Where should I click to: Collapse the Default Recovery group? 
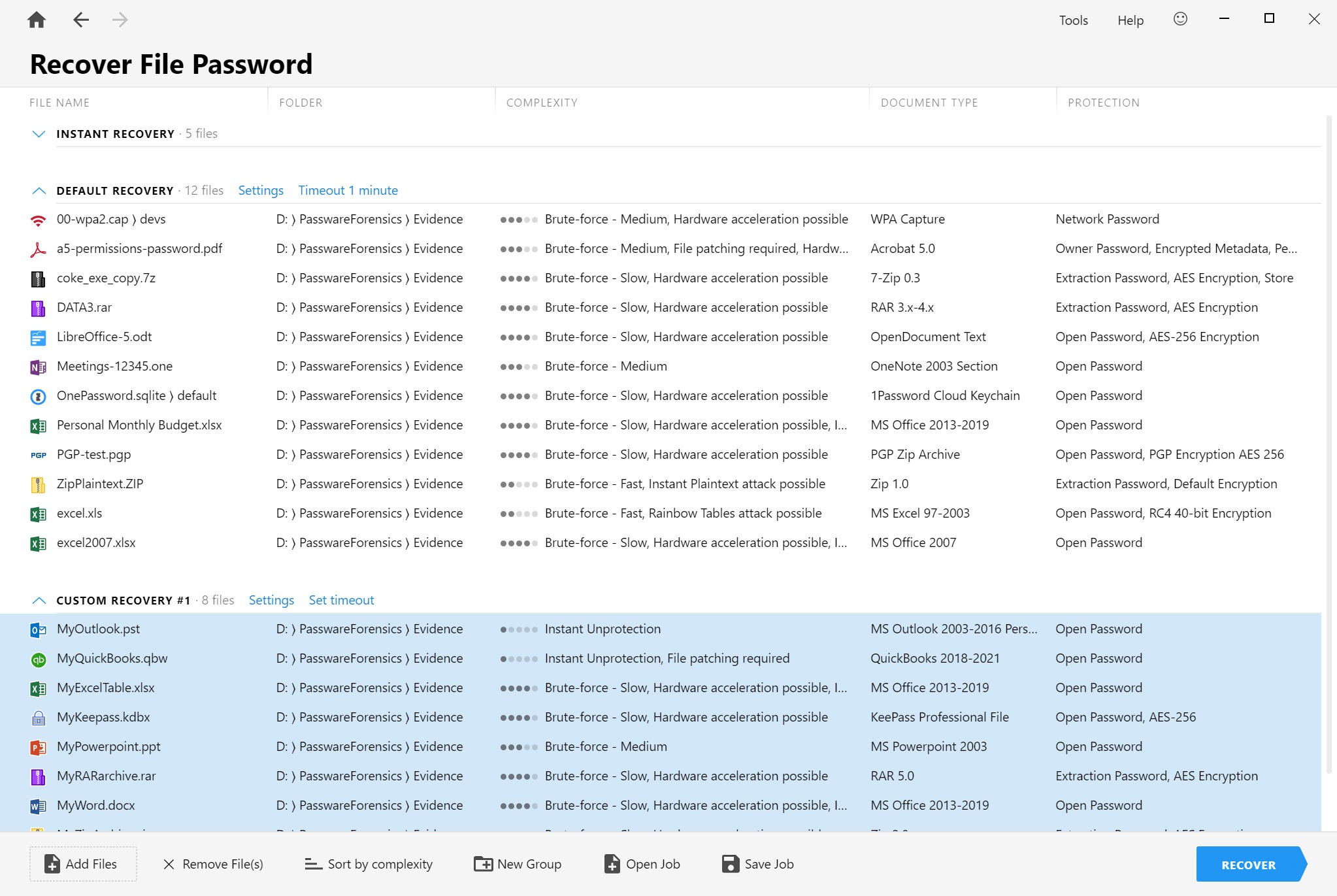click(x=39, y=191)
